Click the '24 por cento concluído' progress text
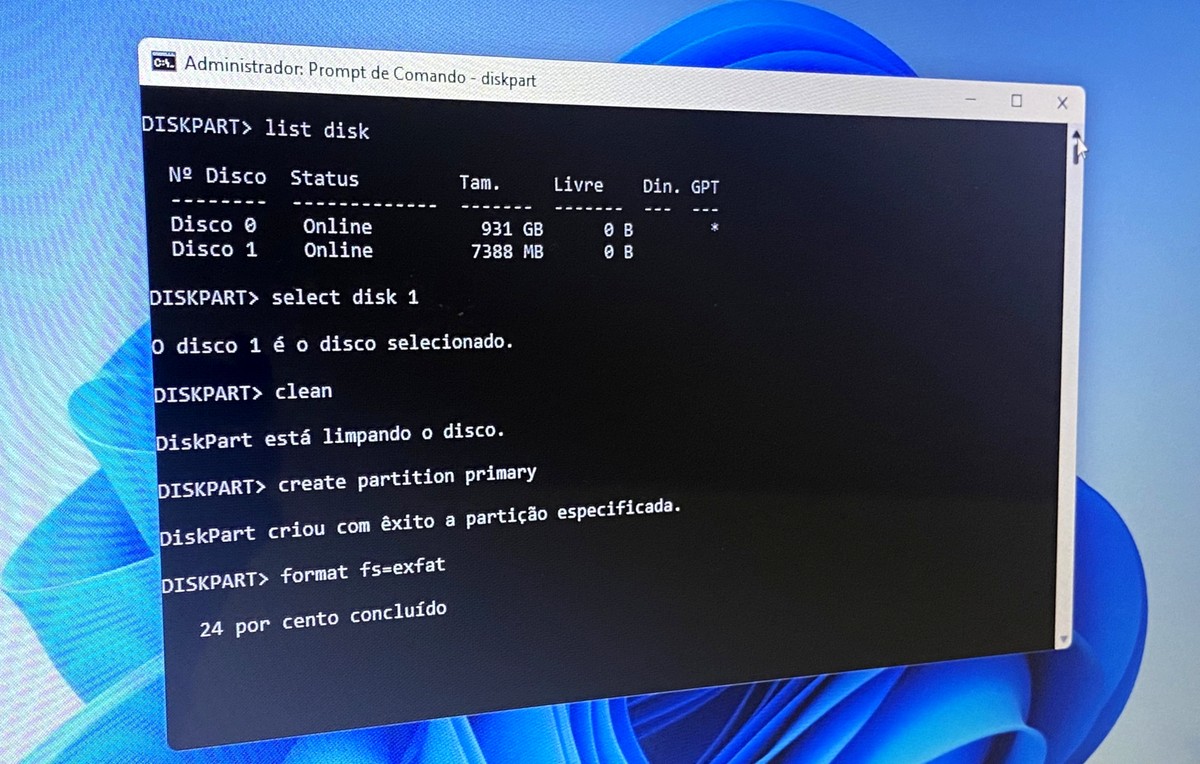The height and width of the screenshot is (764, 1200). 323,619
